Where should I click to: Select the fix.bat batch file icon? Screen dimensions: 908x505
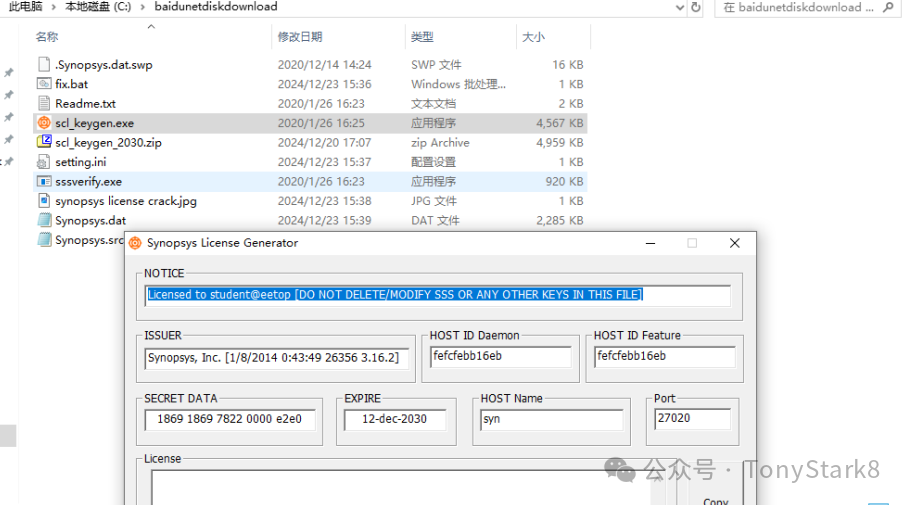[44, 84]
